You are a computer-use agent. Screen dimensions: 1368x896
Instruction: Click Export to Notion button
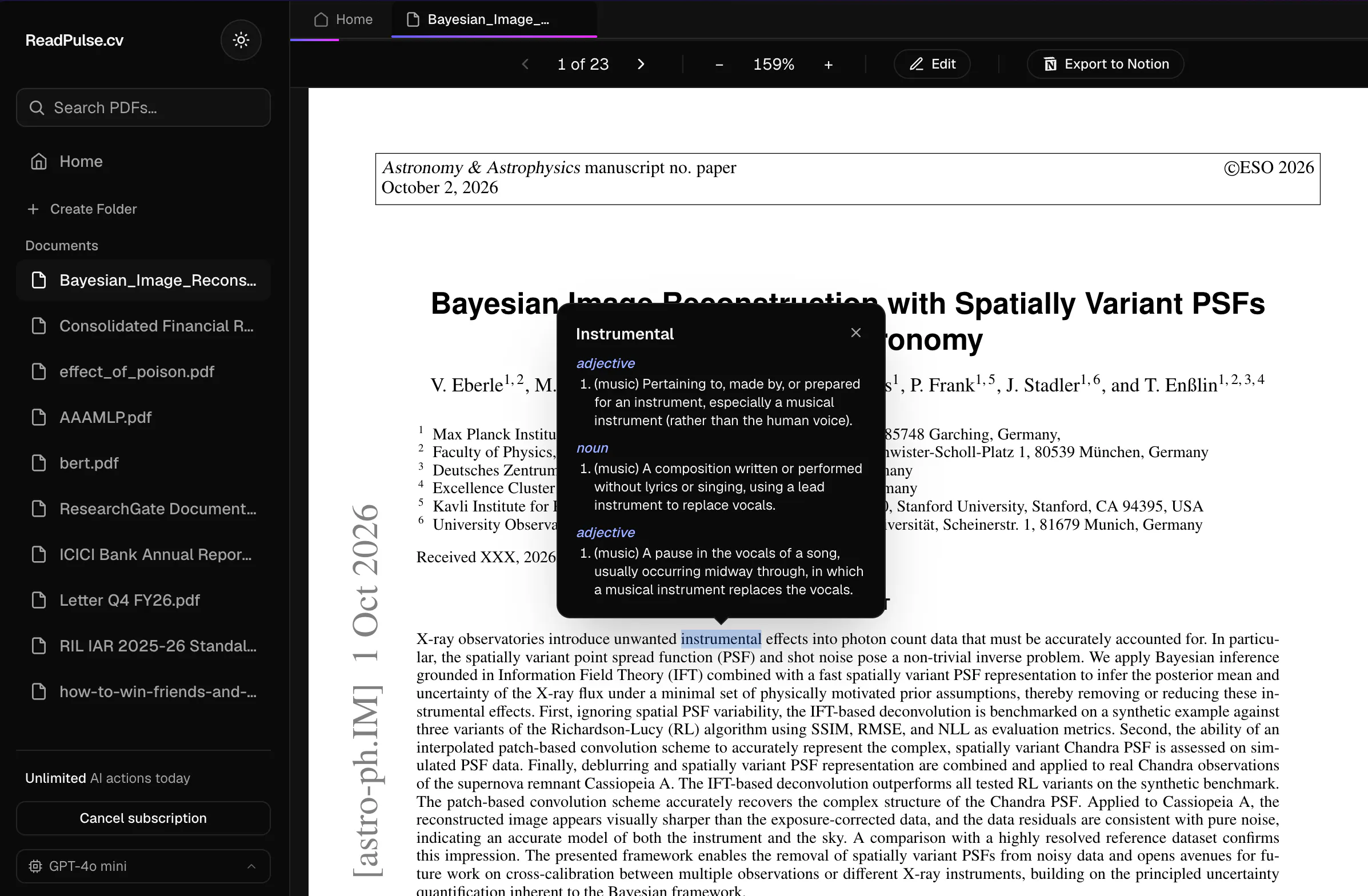(x=1105, y=64)
